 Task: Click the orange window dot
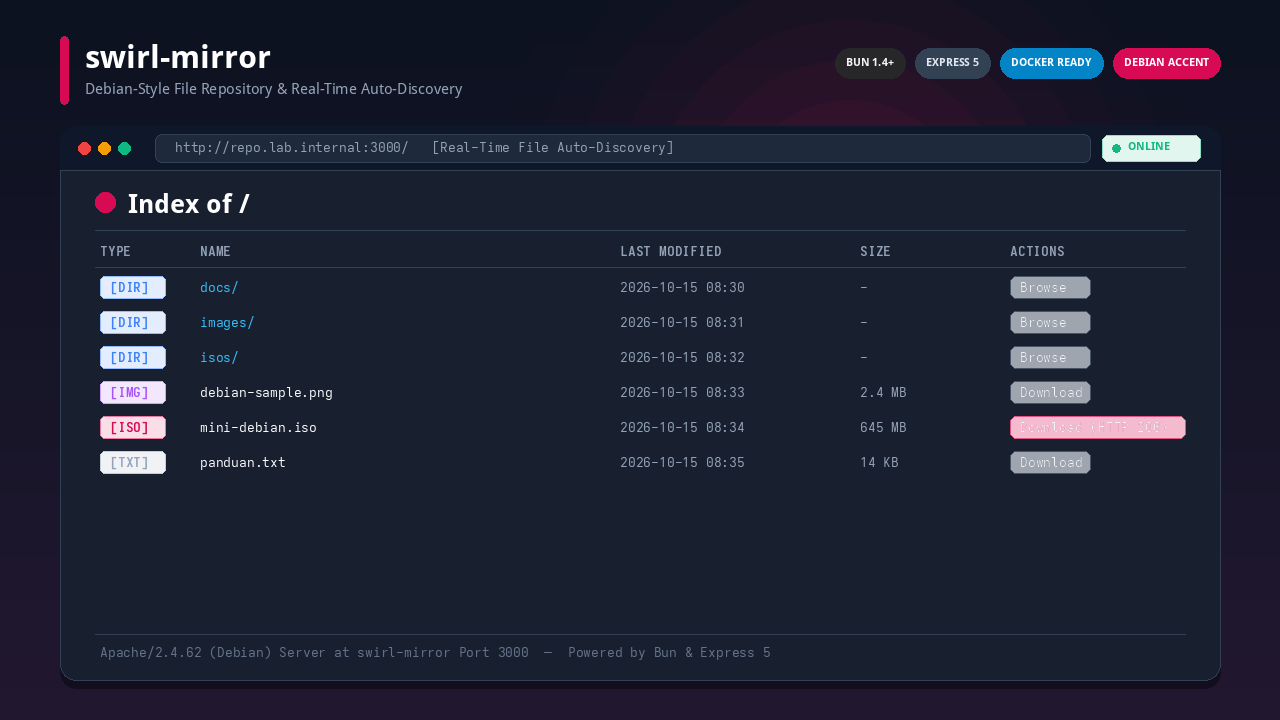(x=105, y=149)
